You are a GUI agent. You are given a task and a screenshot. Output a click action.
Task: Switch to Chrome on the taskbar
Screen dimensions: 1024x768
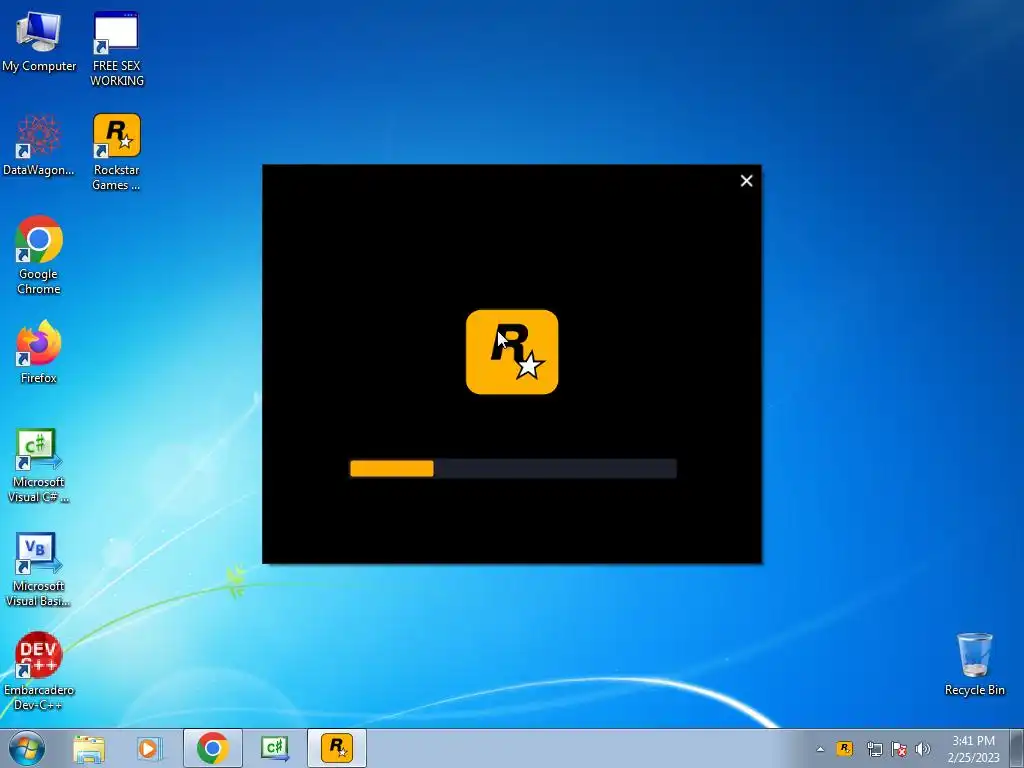213,748
